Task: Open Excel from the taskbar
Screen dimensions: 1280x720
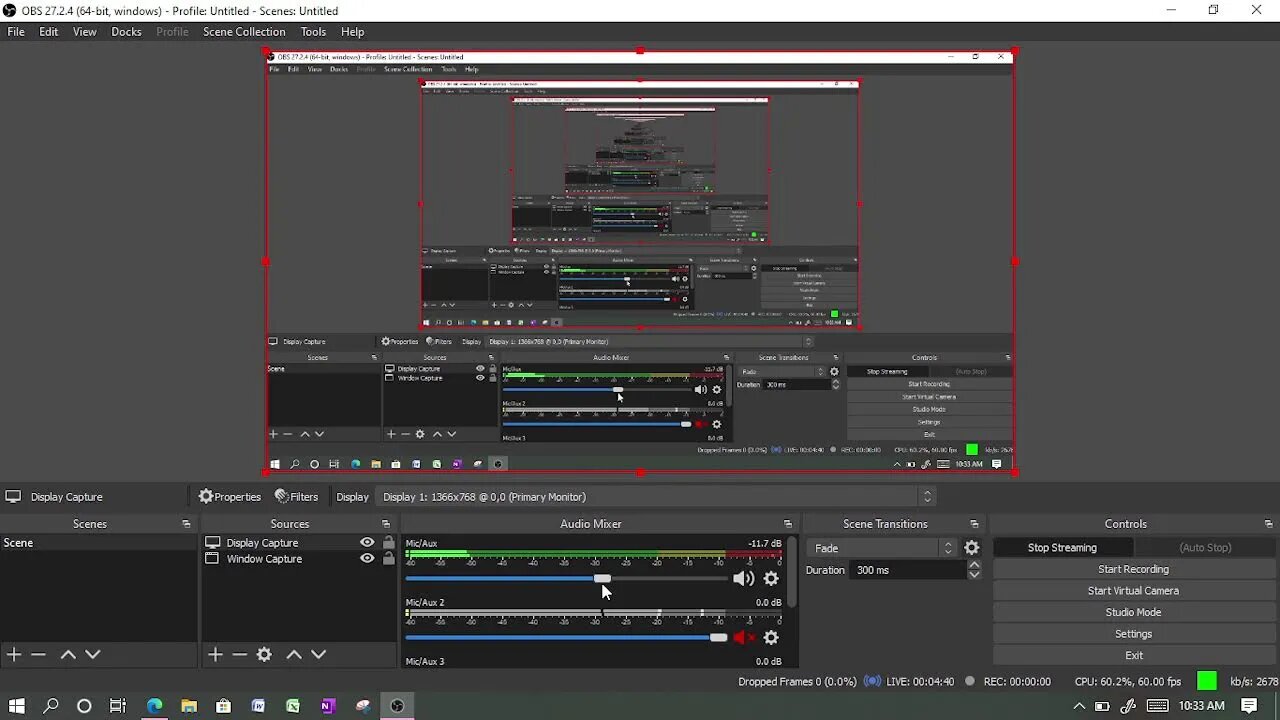Action: pyautogui.click(x=293, y=706)
